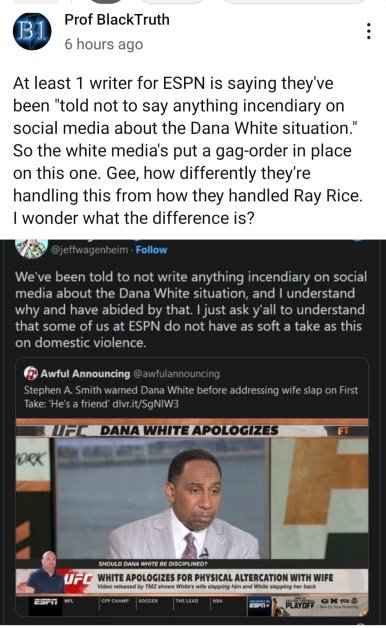386x628 pixels.
Task: Open Prof BlackTruth channel avatar
Action: coord(32,32)
